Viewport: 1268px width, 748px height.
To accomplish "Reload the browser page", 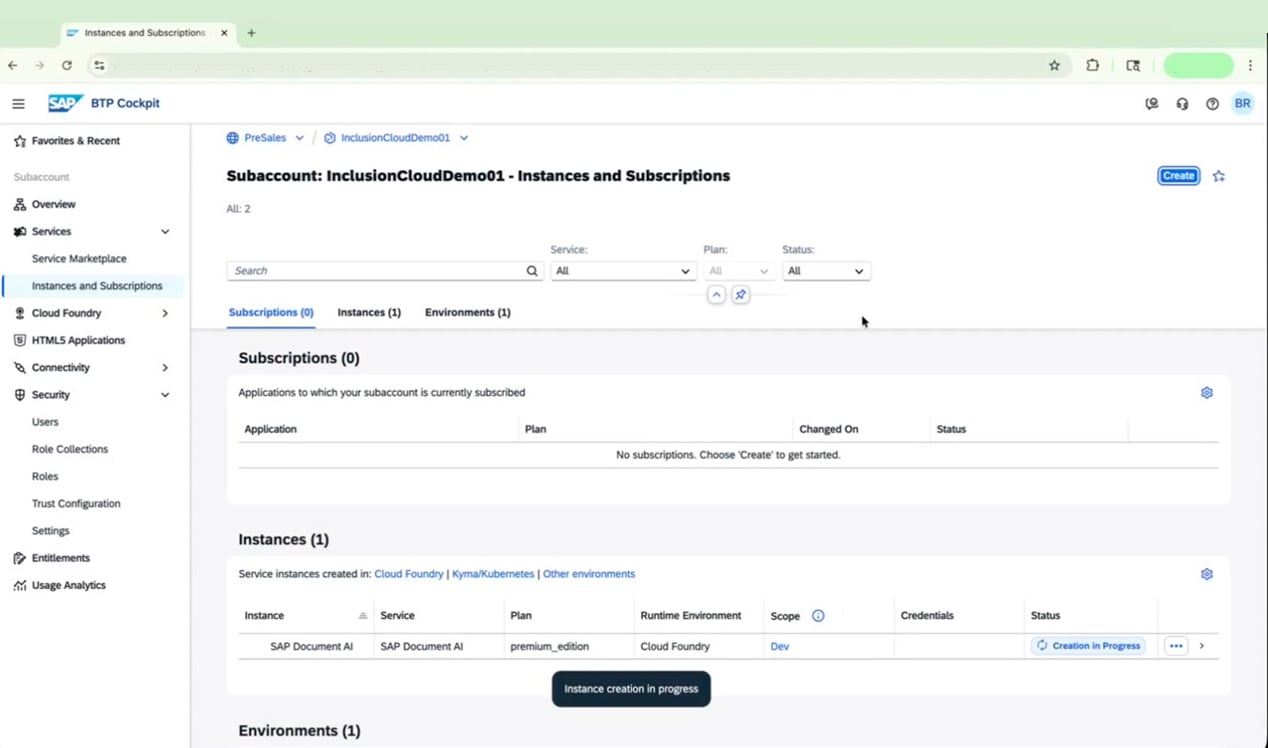I will (67, 65).
